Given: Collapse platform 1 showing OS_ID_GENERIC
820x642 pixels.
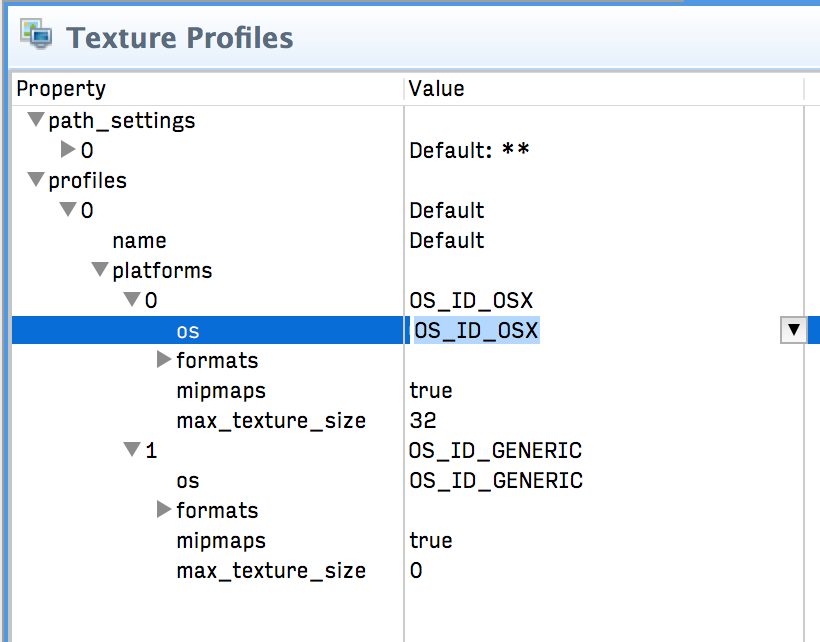Looking at the screenshot, I should coord(131,449).
